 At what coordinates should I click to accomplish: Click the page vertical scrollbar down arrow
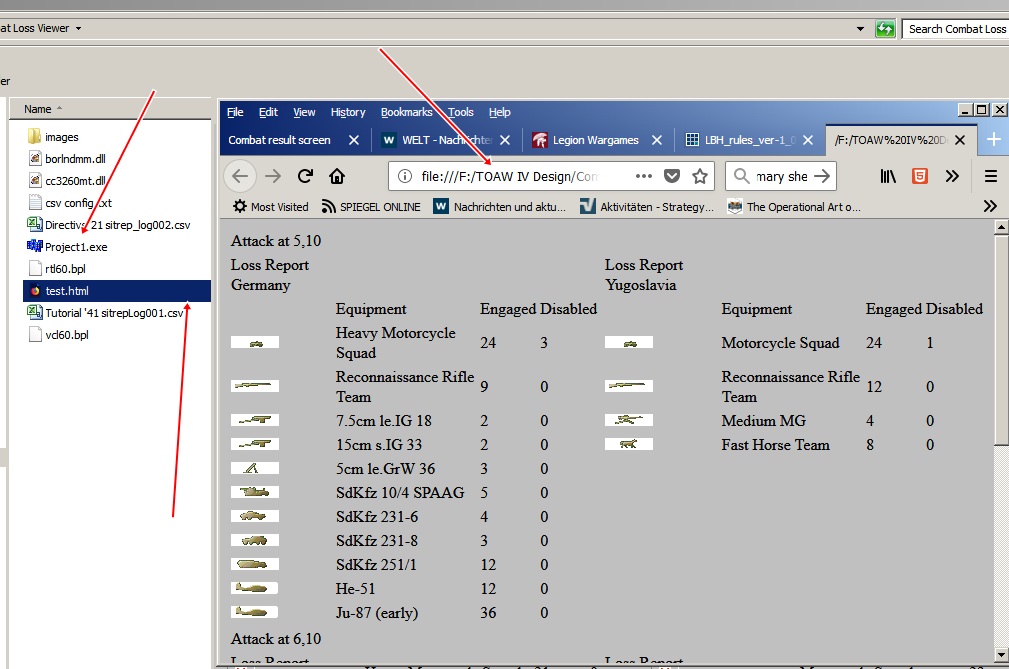1001,655
